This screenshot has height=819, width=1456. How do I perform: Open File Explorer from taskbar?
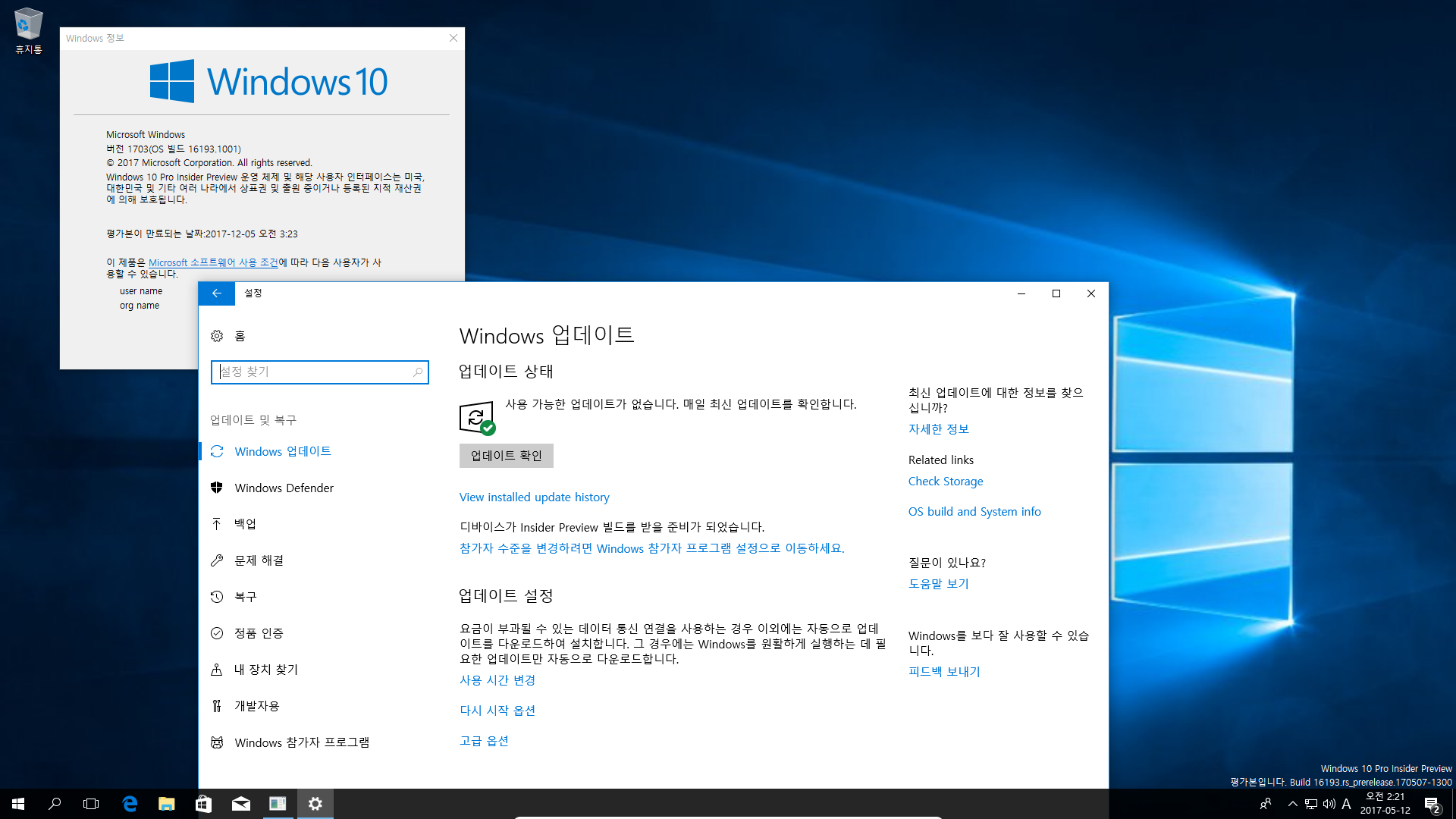[167, 804]
